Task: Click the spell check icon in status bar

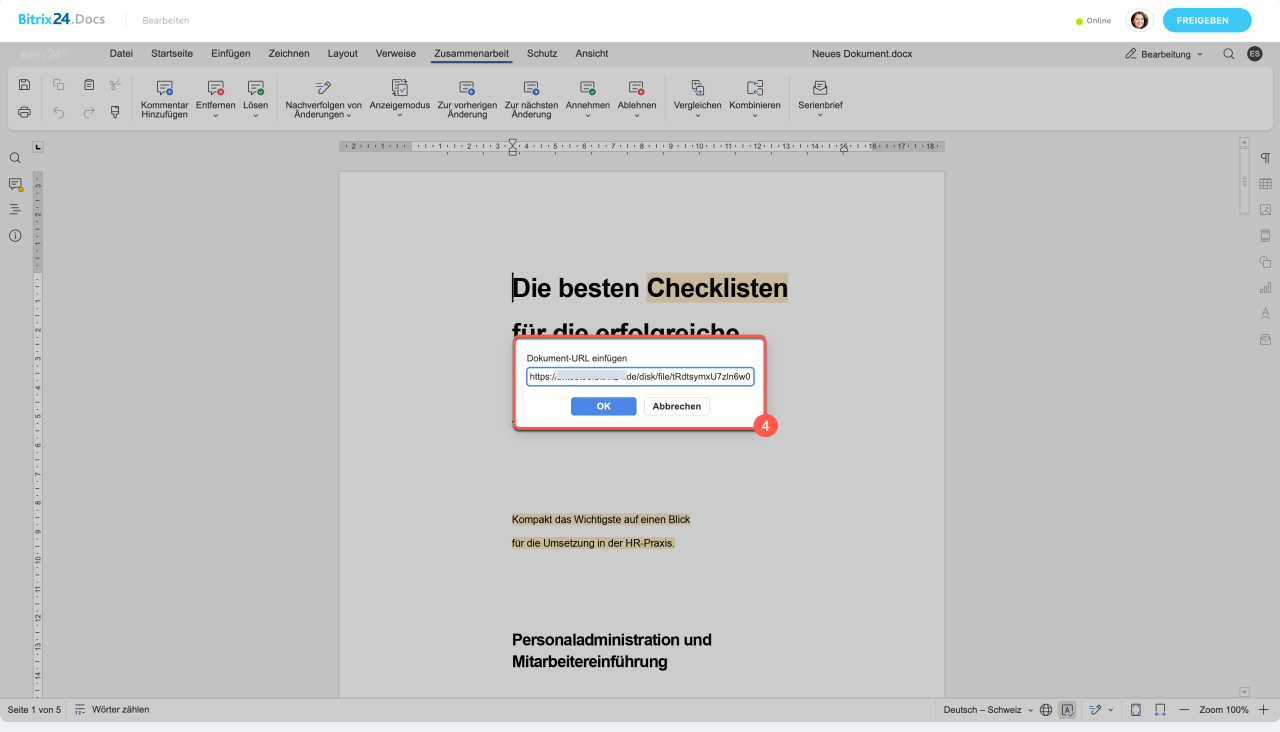Action: point(1067,710)
